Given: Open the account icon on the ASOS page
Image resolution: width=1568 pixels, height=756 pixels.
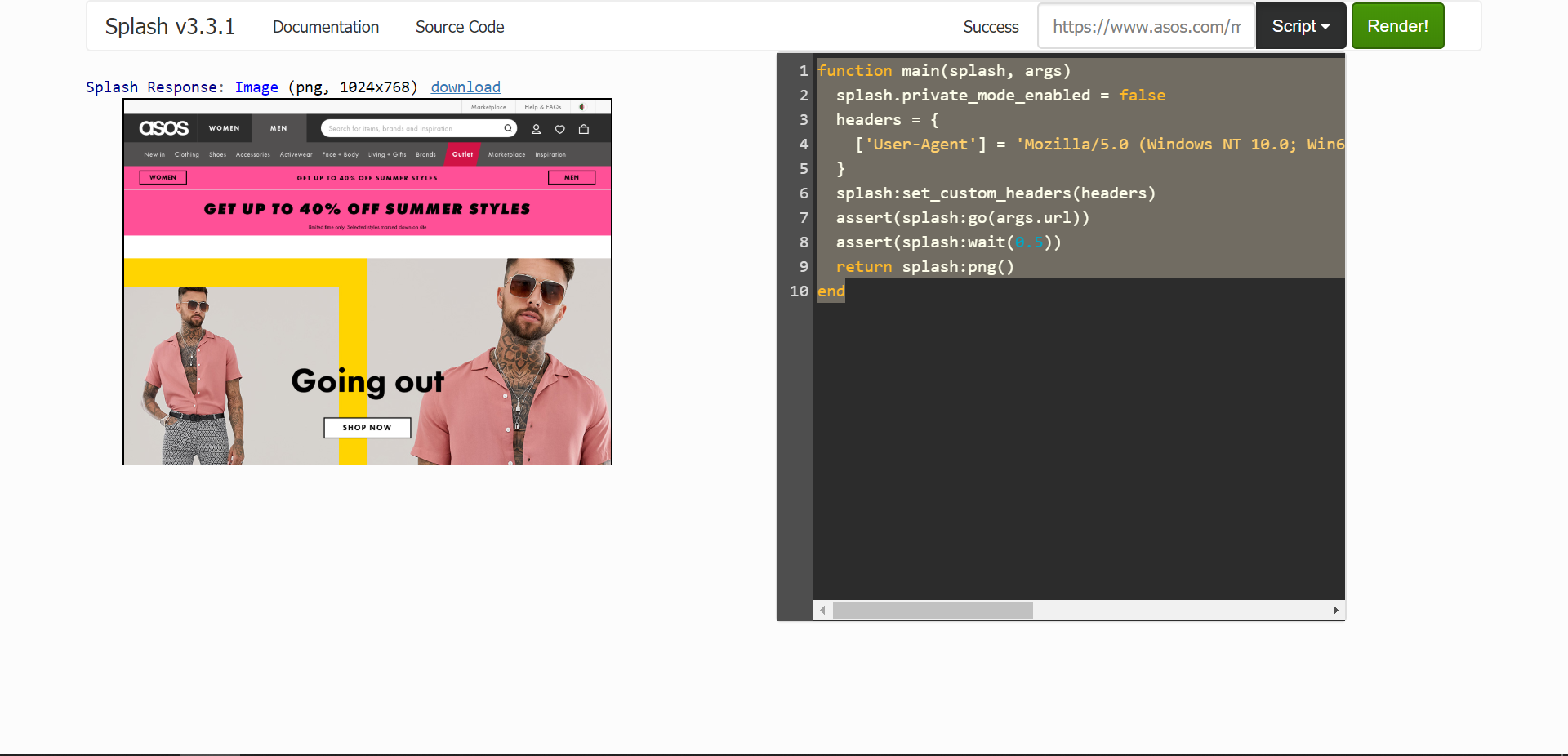Looking at the screenshot, I should click(536, 128).
